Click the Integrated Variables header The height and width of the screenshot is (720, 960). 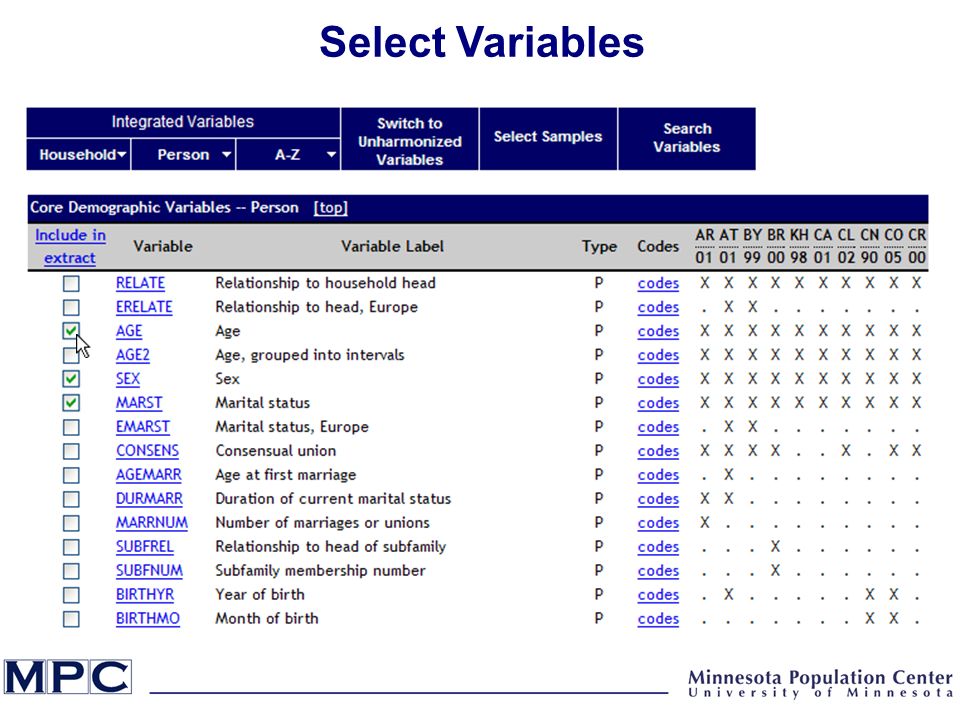(183, 122)
